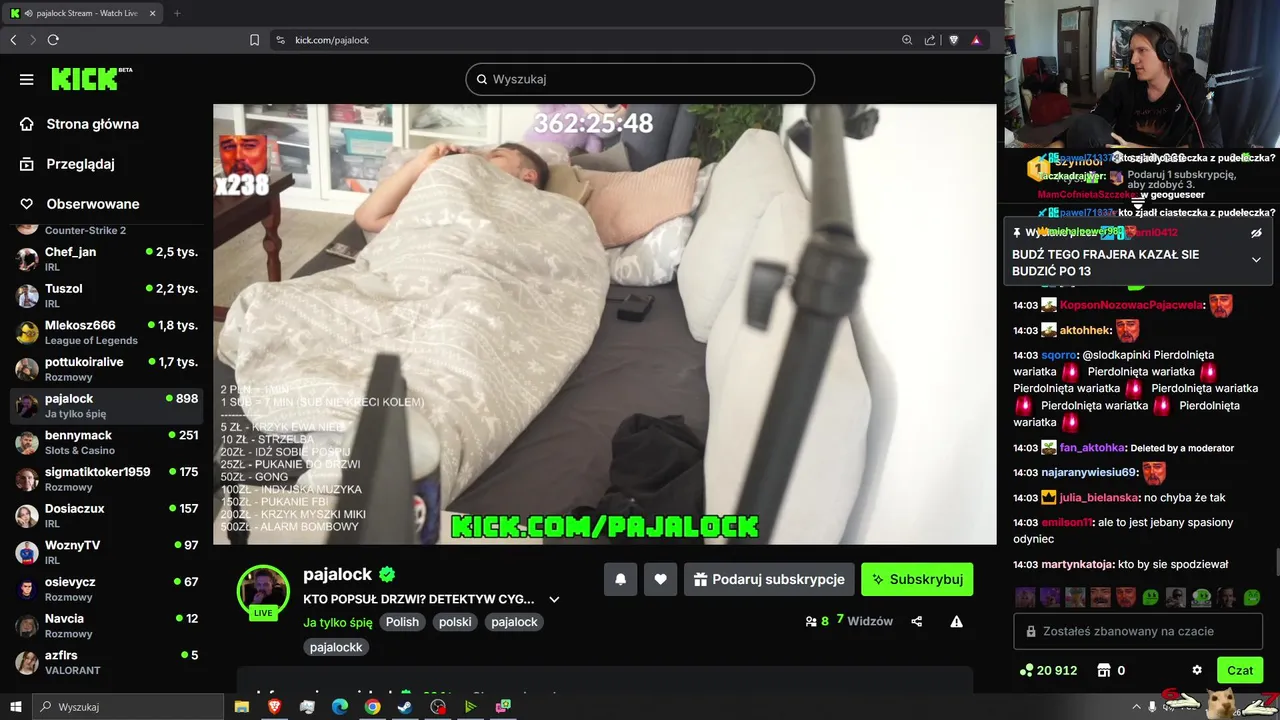Show hidden system tray icons
The height and width of the screenshot is (720, 1280).
(x=1138, y=706)
